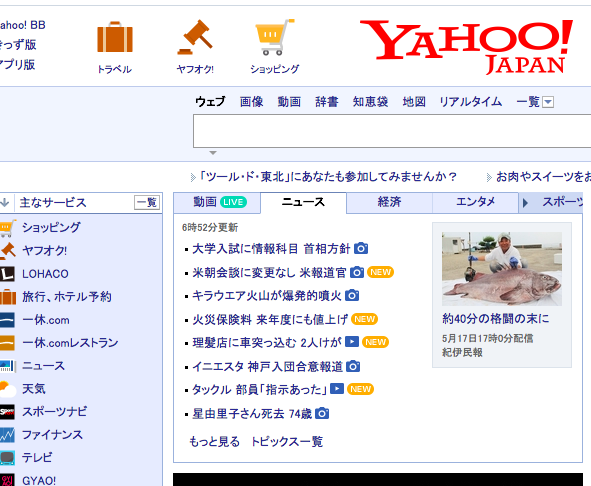This screenshot has height=486, width=591.
Task: Click camera icon next to キラウエア火山 headline
Action: point(352,295)
